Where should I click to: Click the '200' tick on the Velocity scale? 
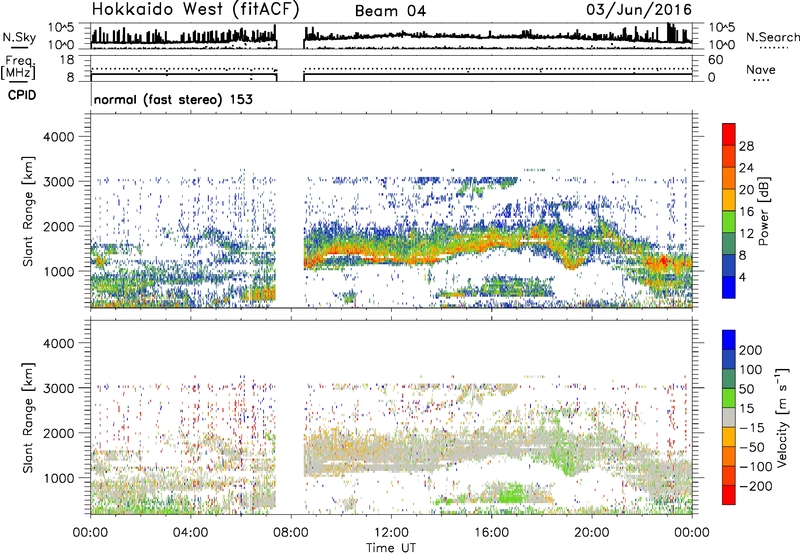pos(751,350)
